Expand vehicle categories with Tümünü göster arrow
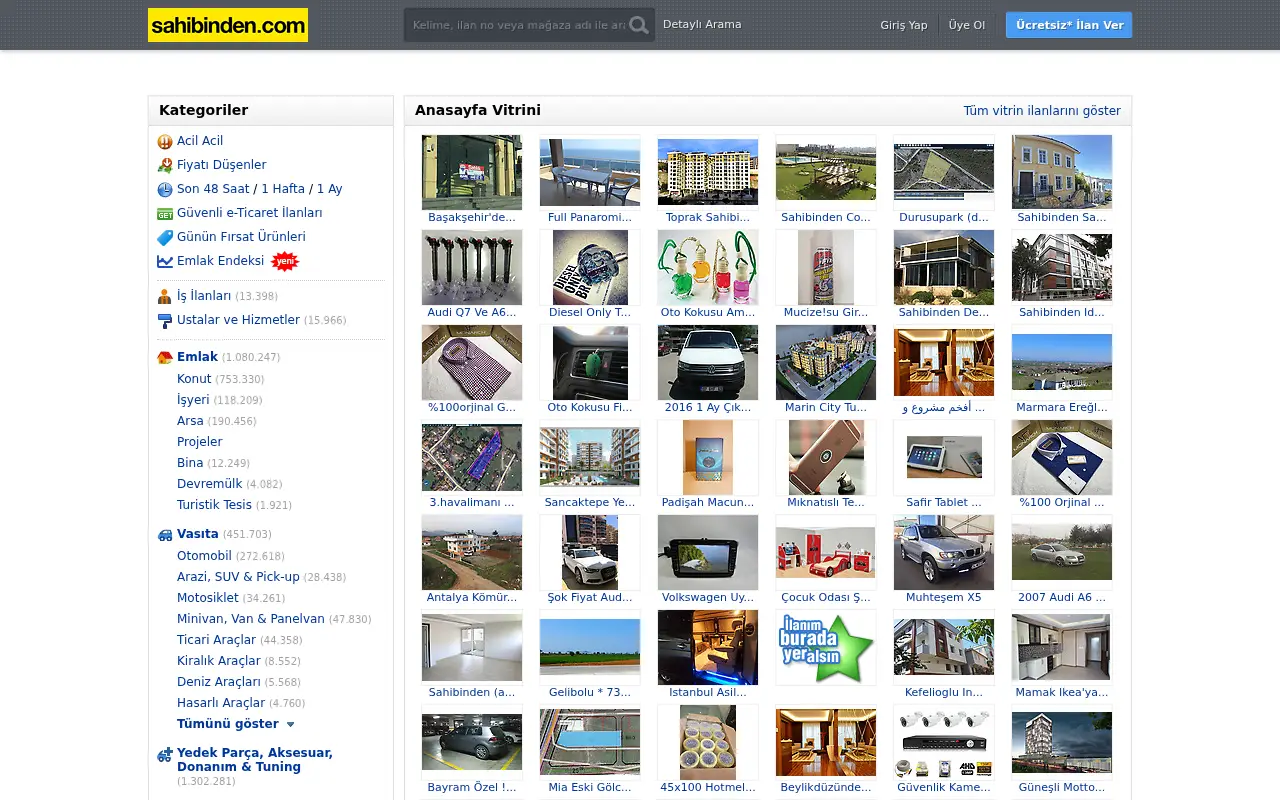The width and height of the screenshot is (1280, 800). point(291,724)
